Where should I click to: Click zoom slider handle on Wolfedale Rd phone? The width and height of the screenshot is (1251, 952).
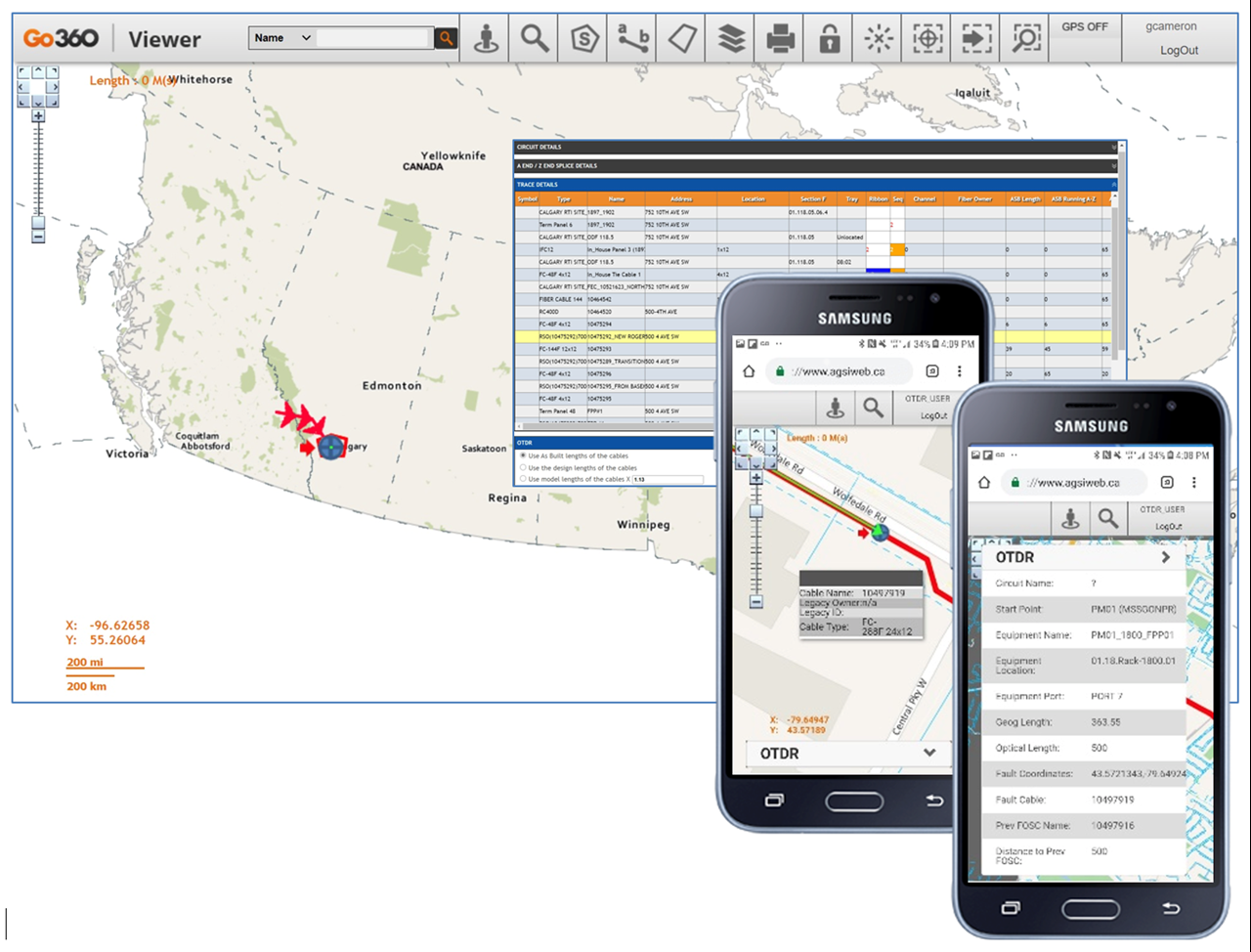755,511
